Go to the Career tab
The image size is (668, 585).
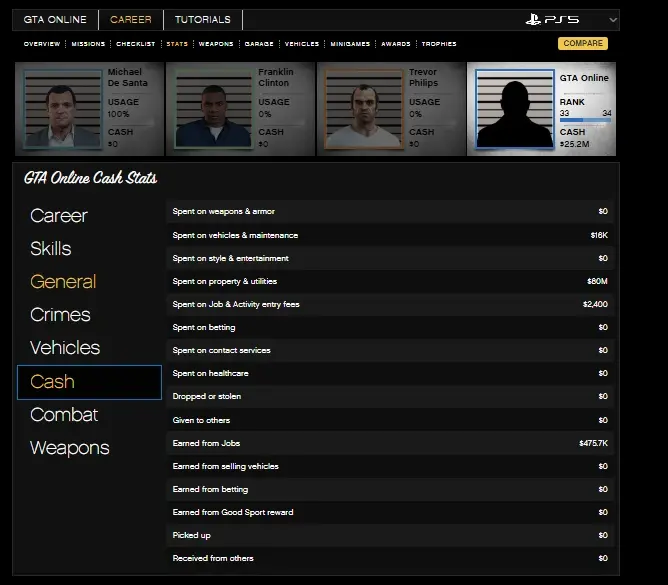(131, 20)
